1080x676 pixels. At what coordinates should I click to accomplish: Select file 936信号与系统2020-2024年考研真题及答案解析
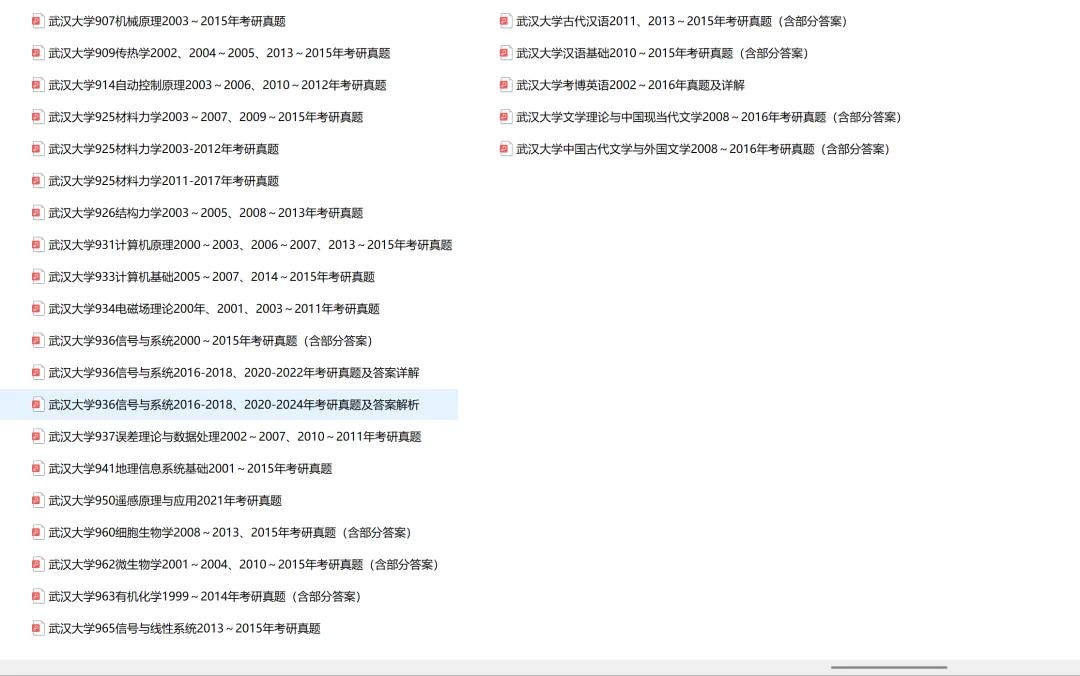tap(234, 404)
